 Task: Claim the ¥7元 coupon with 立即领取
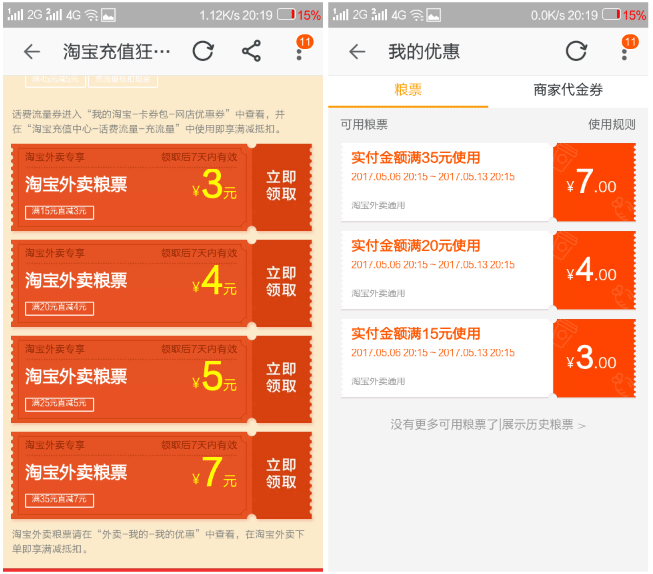click(282, 474)
